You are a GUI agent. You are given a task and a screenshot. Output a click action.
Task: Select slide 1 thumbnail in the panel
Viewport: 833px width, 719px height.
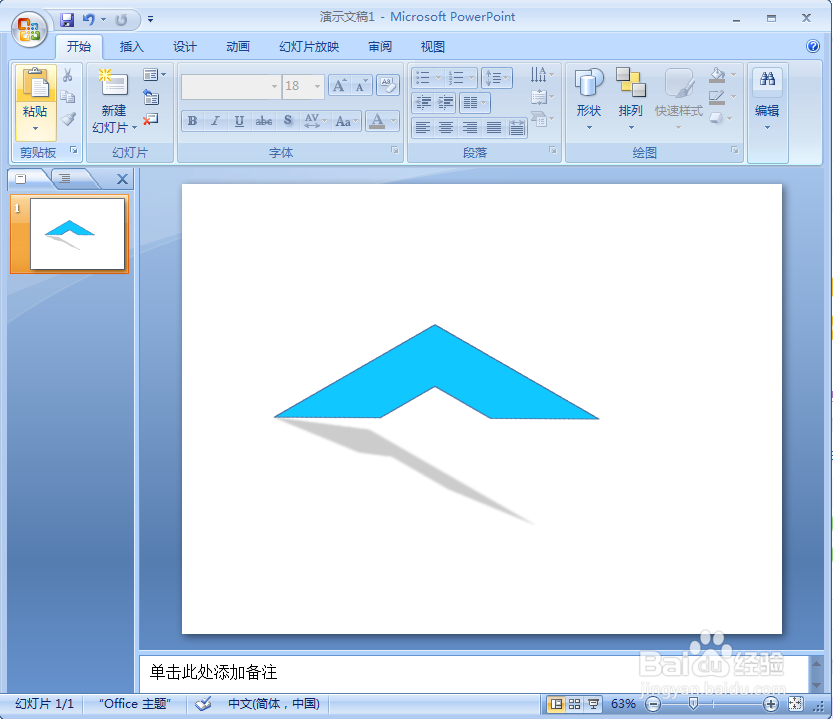coord(77,234)
